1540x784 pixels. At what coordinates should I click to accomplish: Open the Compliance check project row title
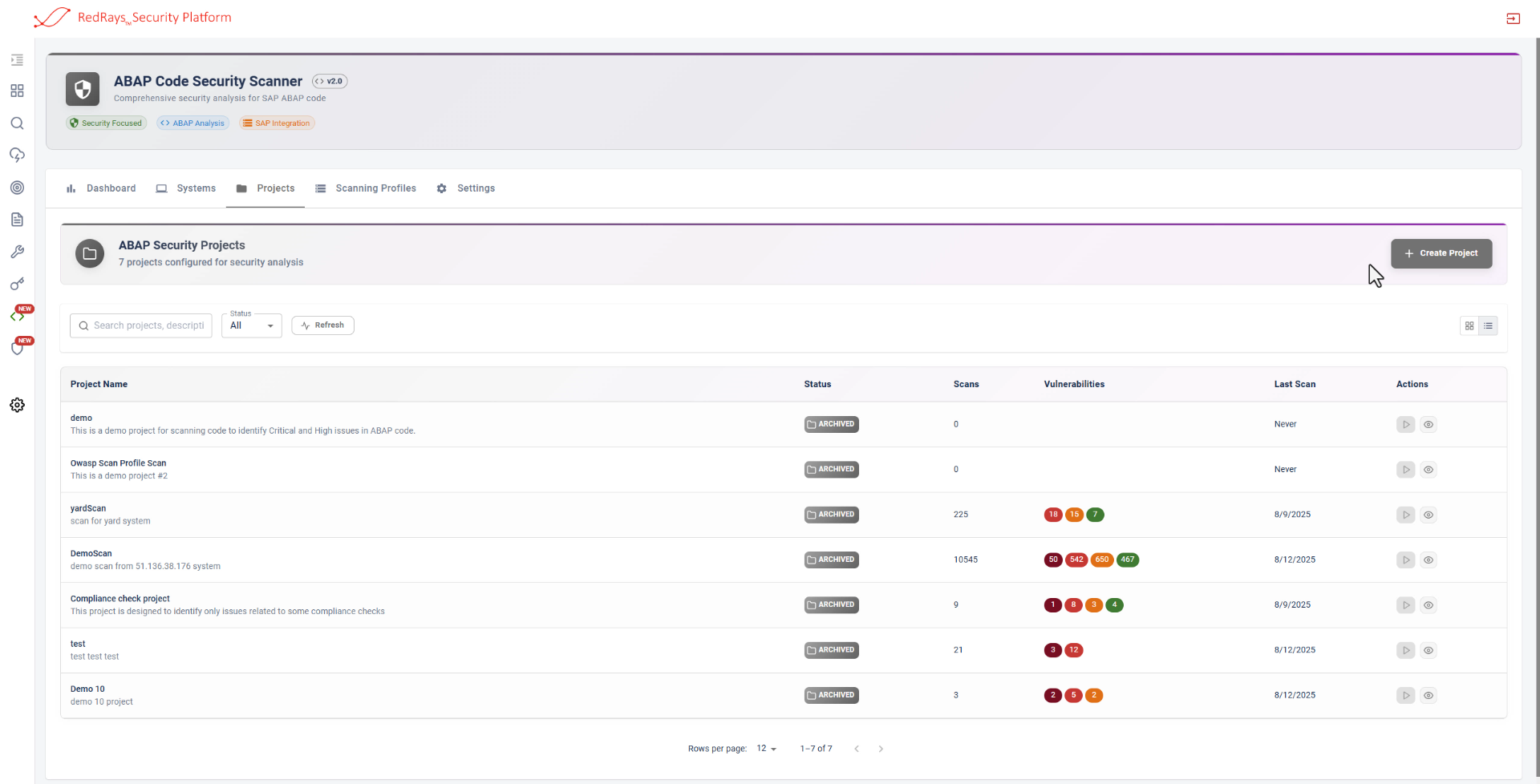tap(120, 599)
